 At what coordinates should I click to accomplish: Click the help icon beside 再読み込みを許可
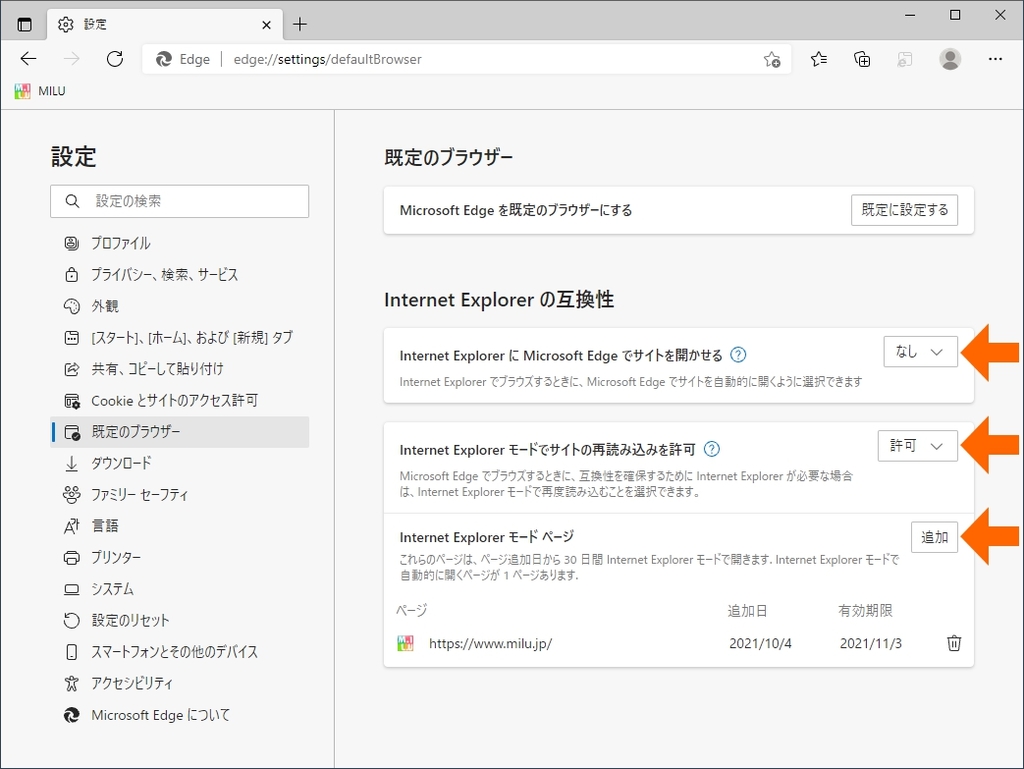click(712, 449)
